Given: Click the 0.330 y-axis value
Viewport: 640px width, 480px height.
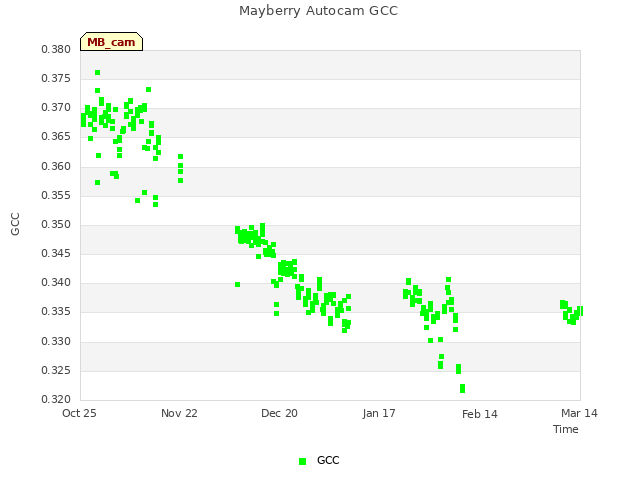Looking at the screenshot, I should click(56, 341).
